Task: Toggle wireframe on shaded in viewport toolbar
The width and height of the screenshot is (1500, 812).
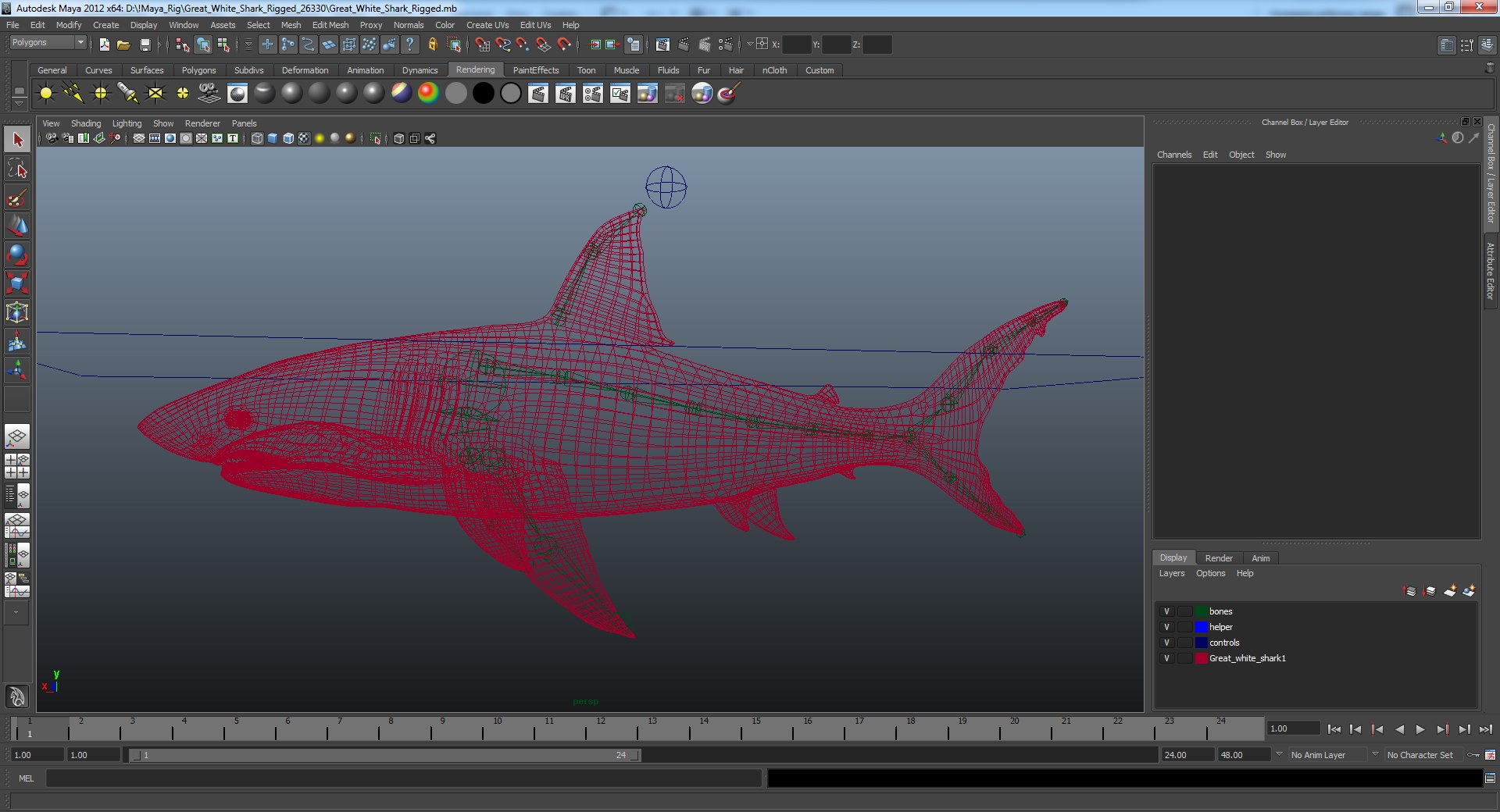Action: click(288, 138)
